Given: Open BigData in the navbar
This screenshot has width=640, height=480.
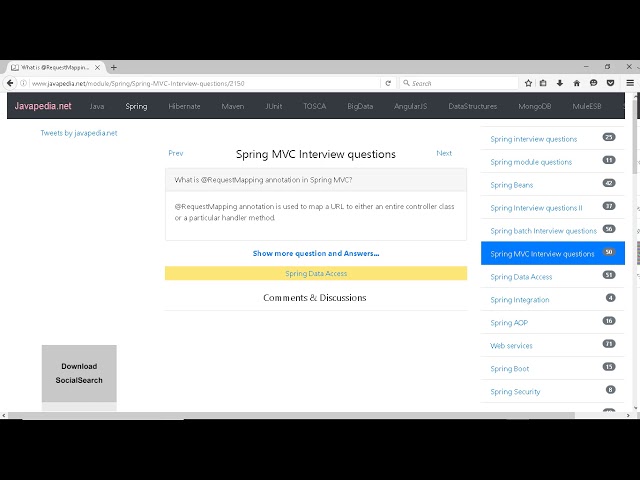Looking at the screenshot, I should [360, 106].
